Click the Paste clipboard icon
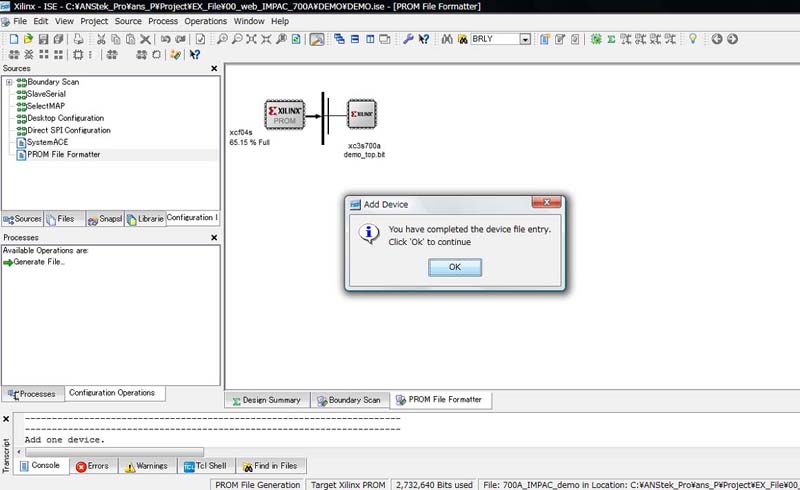Image resolution: width=800 pixels, height=490 pixels. (x=131, y=39)
